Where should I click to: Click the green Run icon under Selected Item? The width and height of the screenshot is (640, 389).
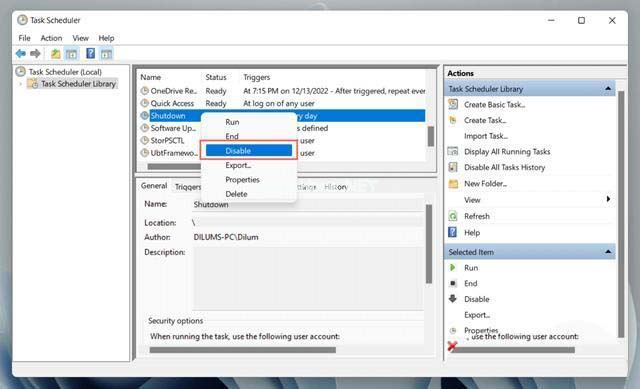pyautogui.click(x=452, y=268)
